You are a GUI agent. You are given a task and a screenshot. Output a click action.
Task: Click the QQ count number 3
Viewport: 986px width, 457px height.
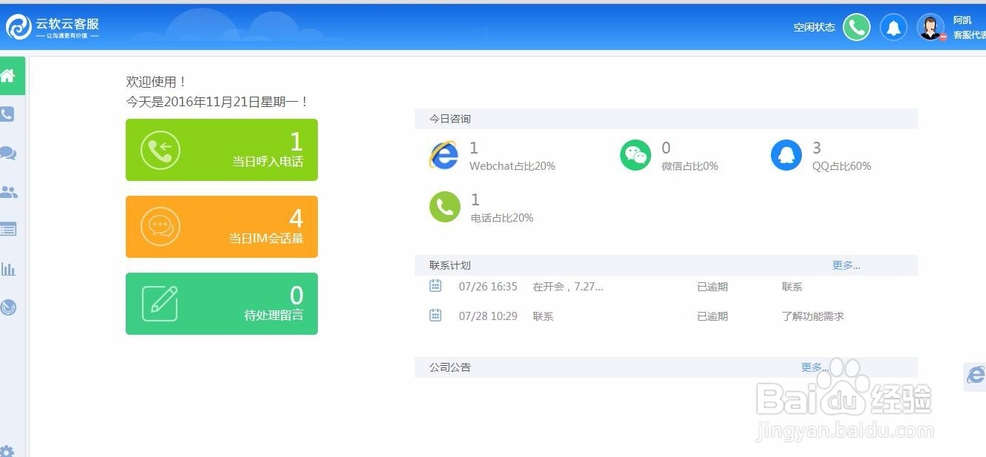[x=817, y=148]
